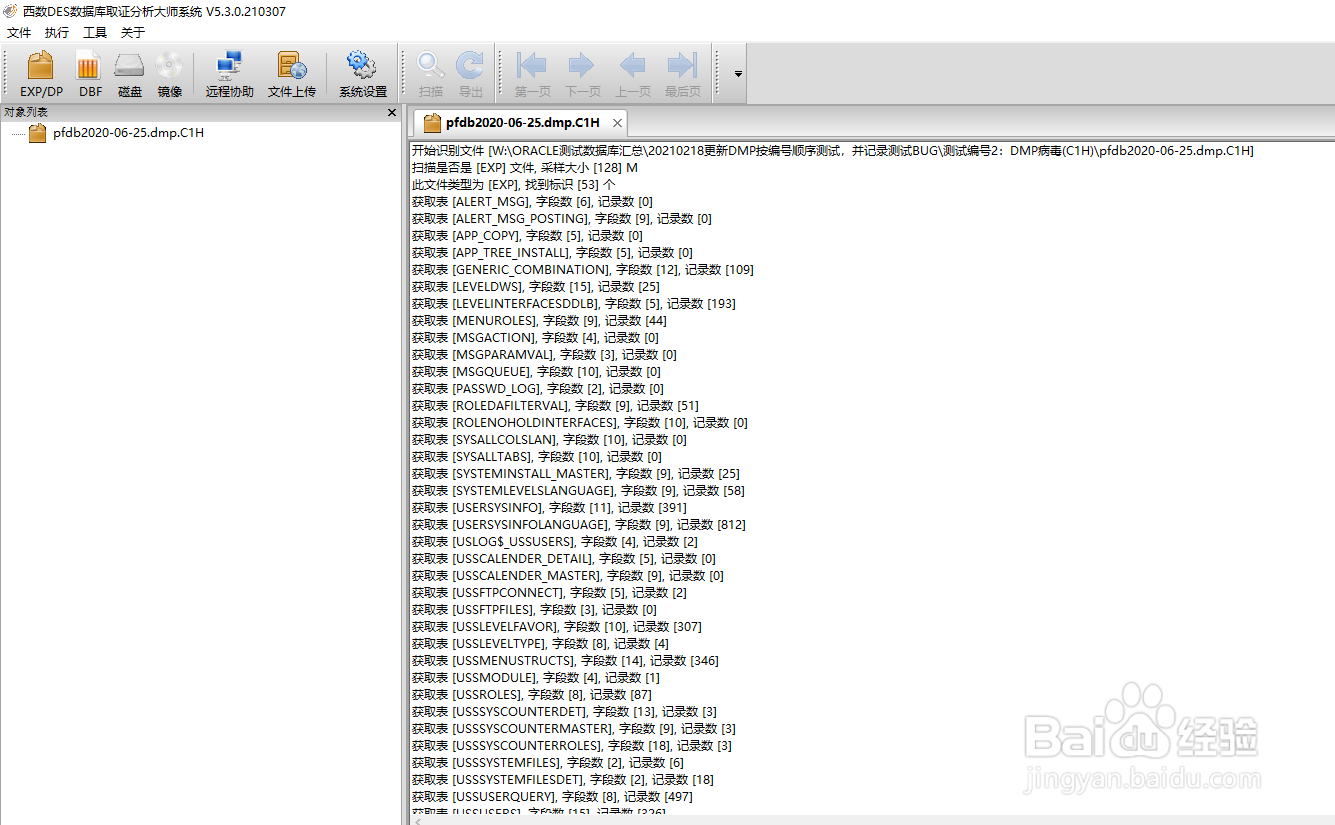Click the log line for LEVELDWS
Viewport: 1335px width, 825px height.
click(x=536, y=287)
